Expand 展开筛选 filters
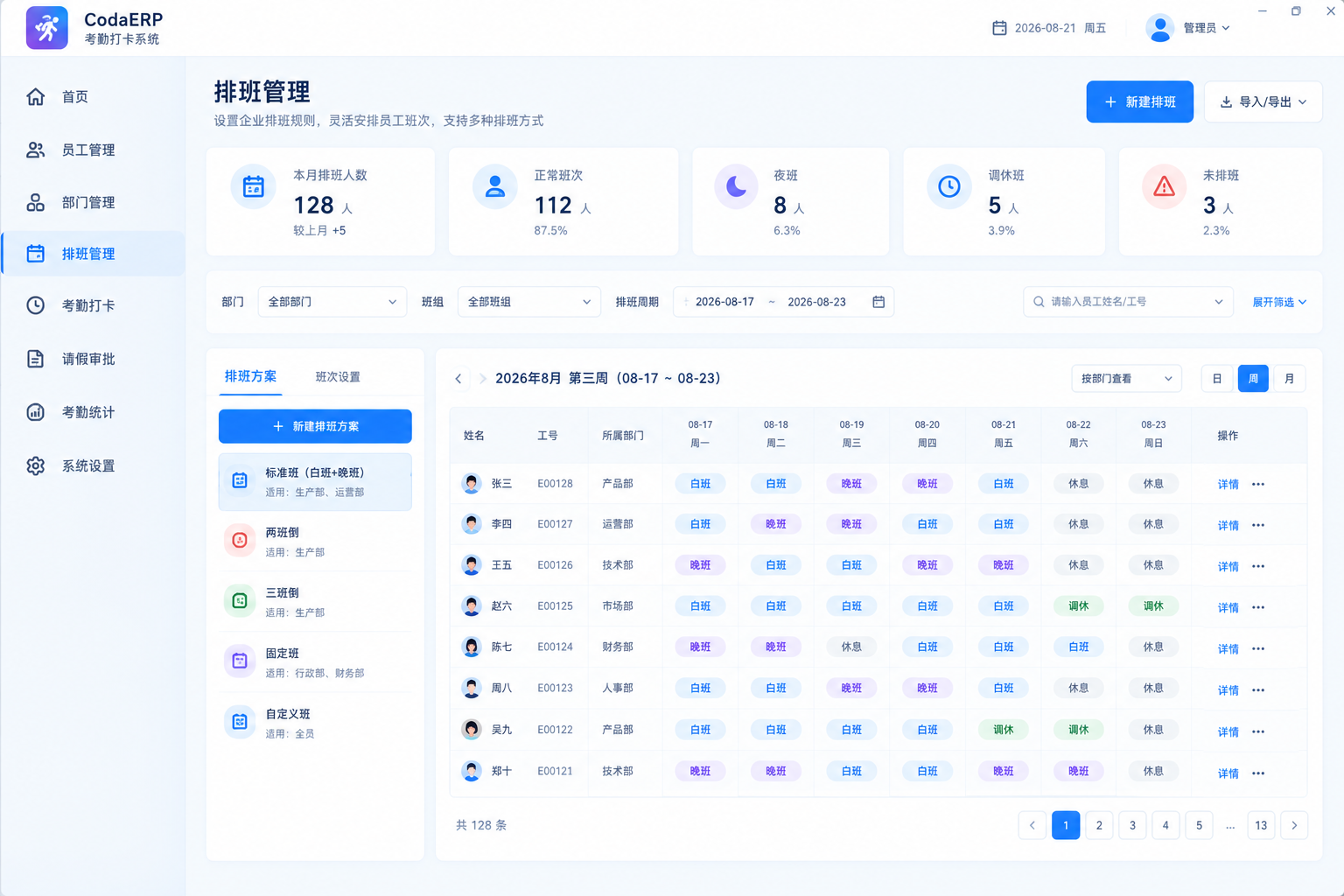Image resolution: width=1344 pixels, height=896 pixels. pyautogui.click(x=1279, y=302)
